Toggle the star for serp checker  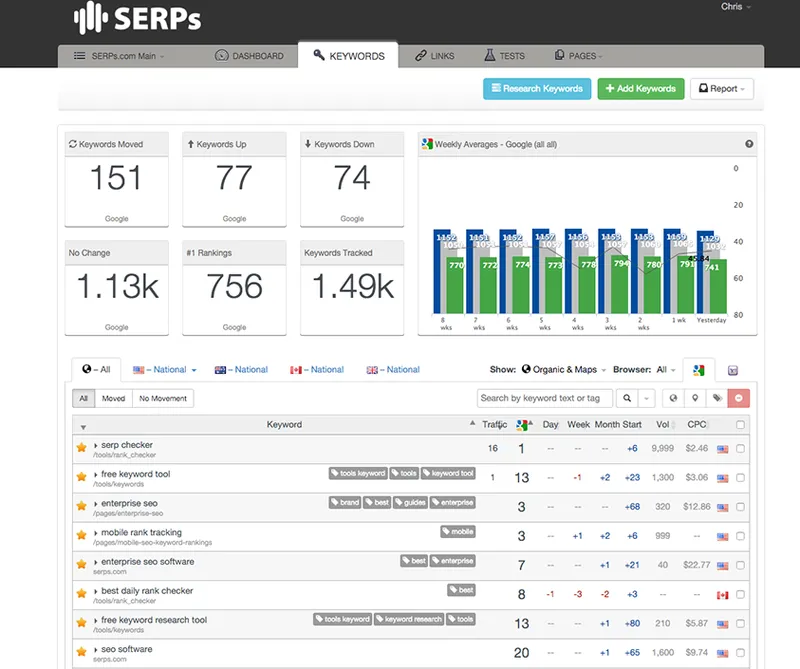[x=82, y=448]
